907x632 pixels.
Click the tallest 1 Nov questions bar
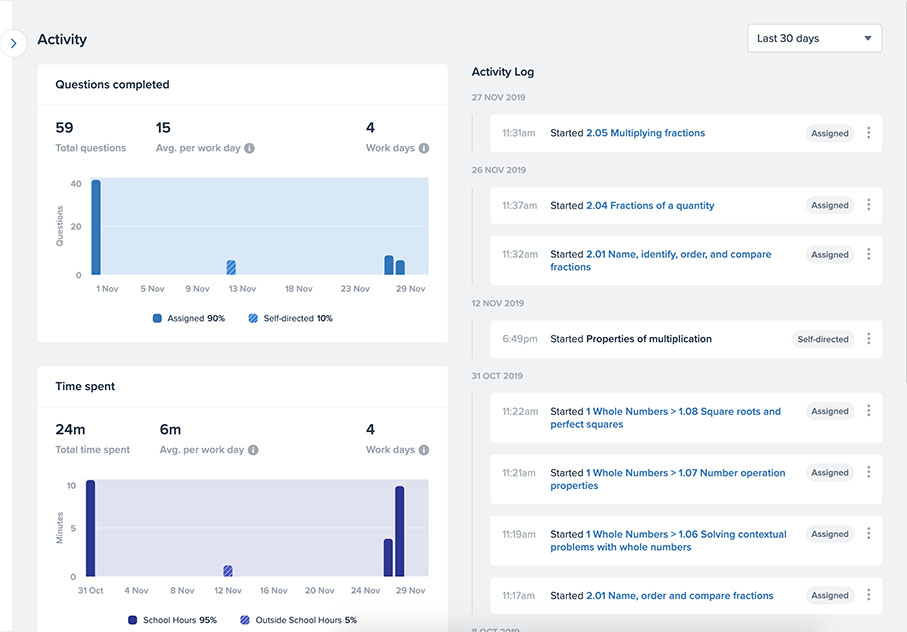click(x=96, y=228)
